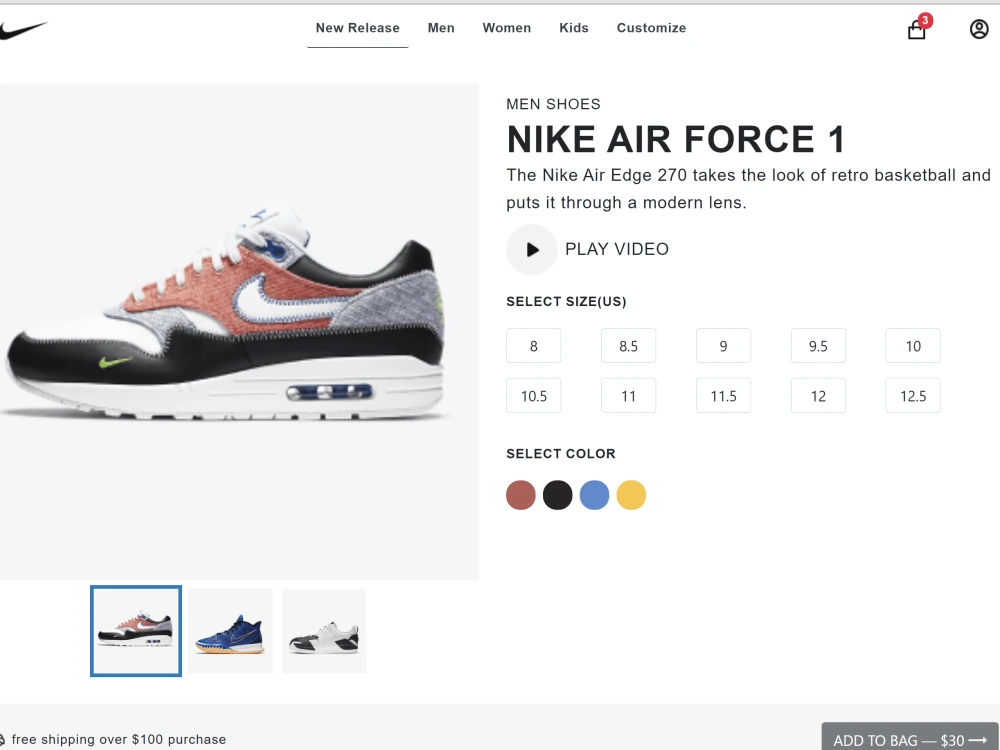Choose shoe size 12.5
Image resolution: width=1000 pixels, height=750 pixels.
pyautogui.click(x=913, y=395)
